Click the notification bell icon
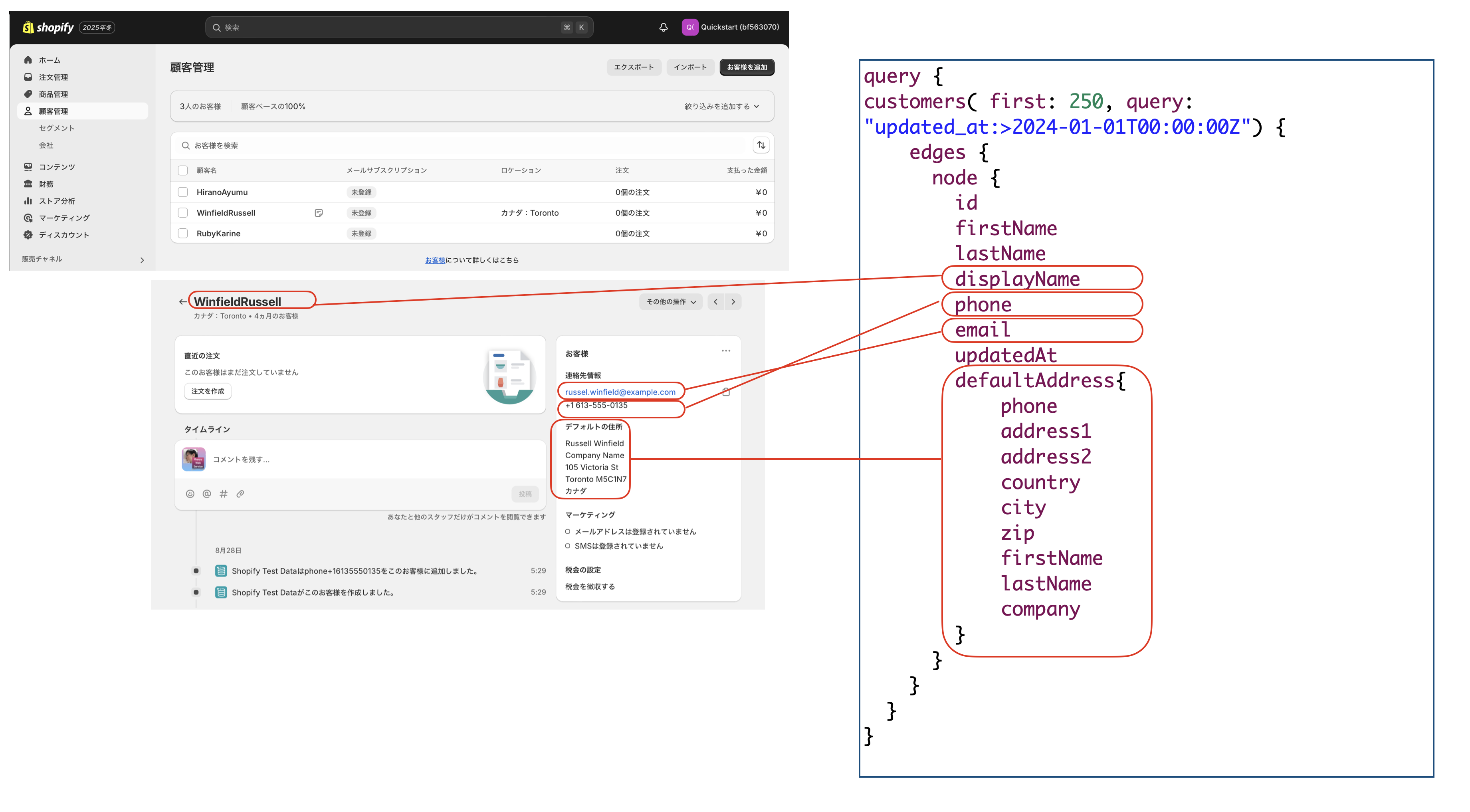 [663, 28]
